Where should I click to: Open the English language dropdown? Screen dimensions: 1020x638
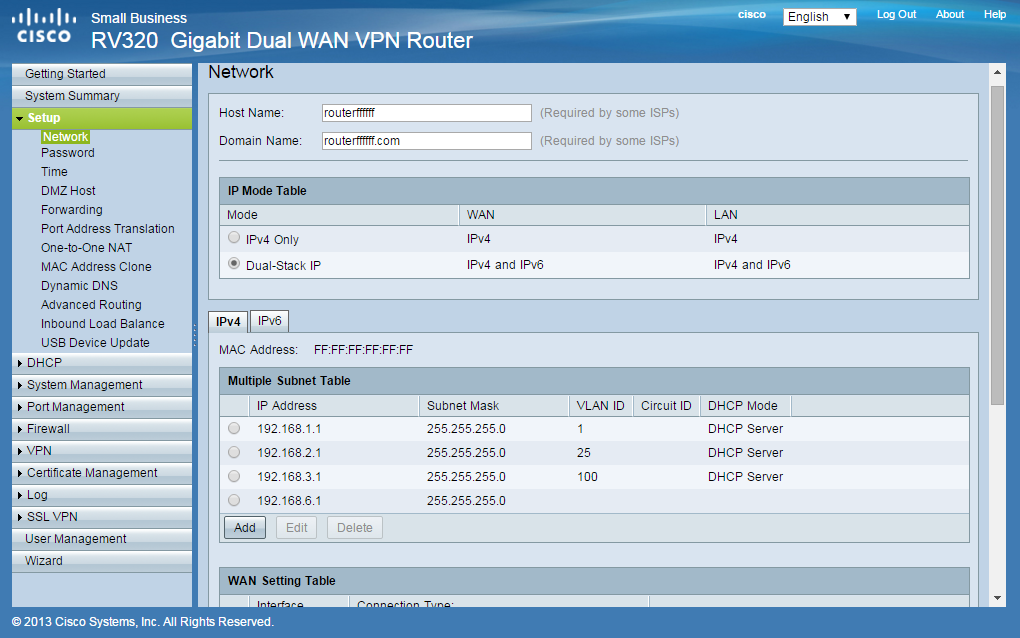coord(819,16)
